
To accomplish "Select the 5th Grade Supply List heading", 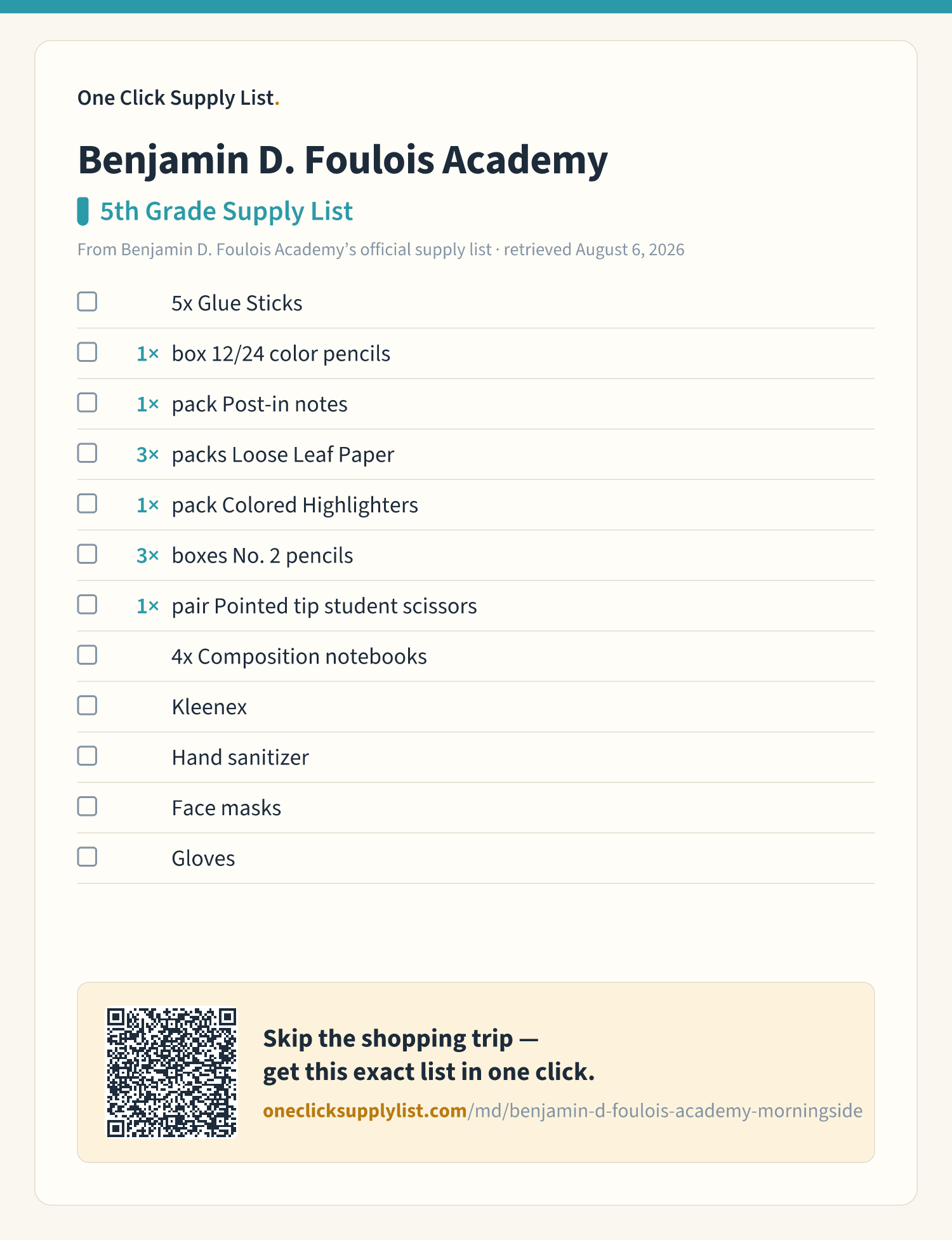I will [227, 211].
